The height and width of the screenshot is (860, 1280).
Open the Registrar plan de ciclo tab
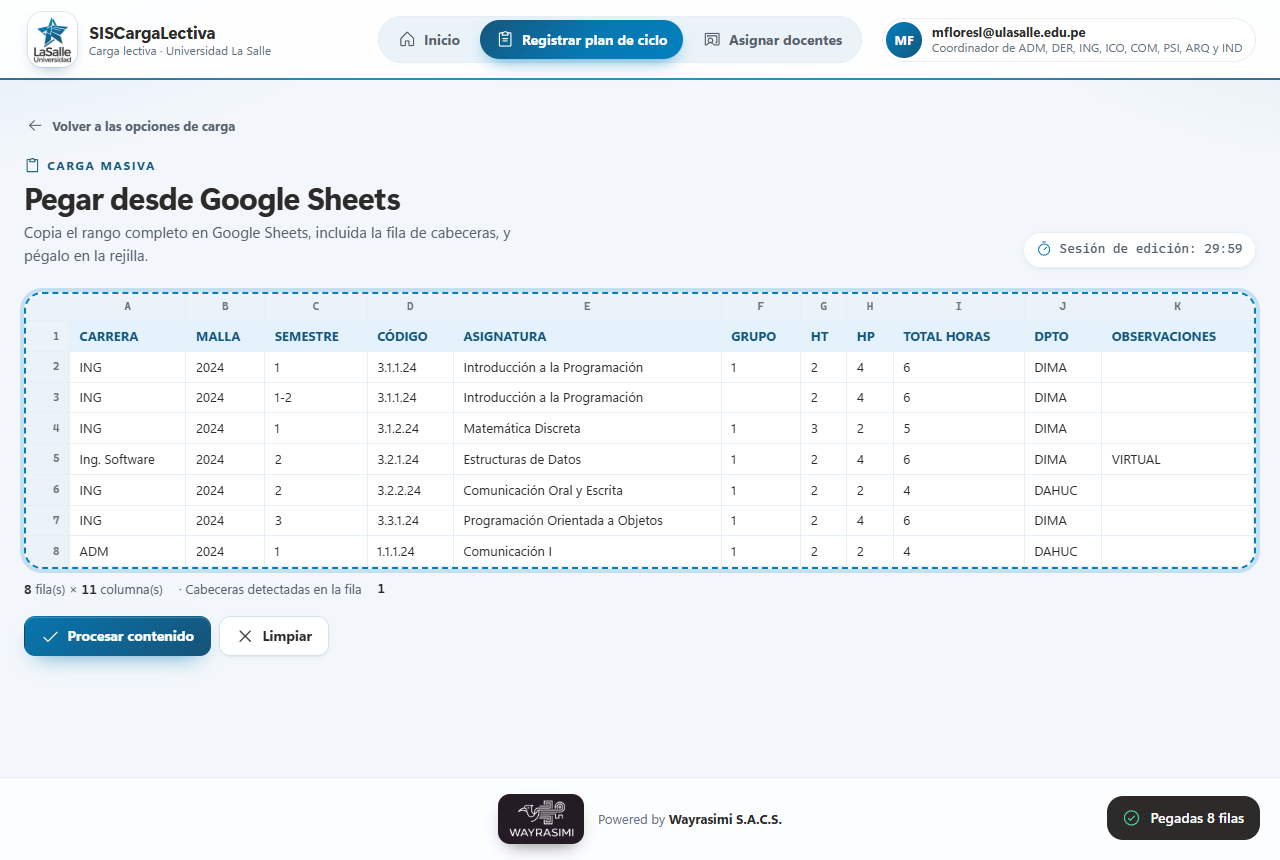(581, 40)
